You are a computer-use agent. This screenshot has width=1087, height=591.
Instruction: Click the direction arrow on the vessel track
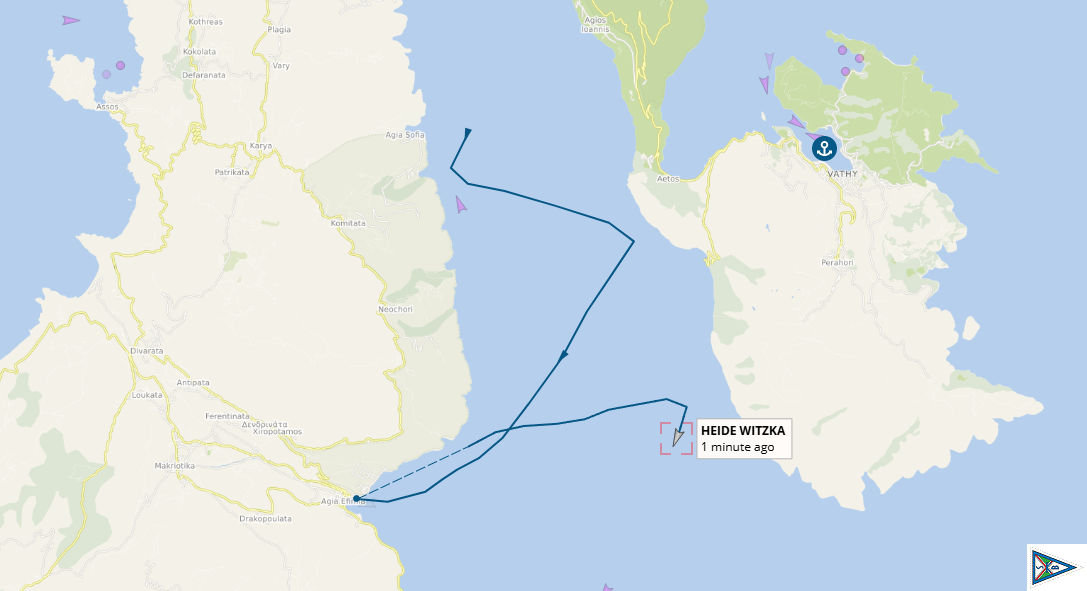[x=563, y=355]
